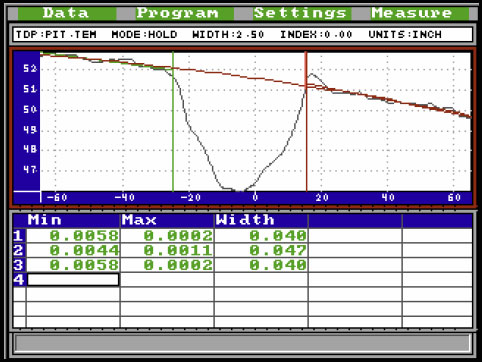Select the empty Min cell in row 4

click(73, 280)
